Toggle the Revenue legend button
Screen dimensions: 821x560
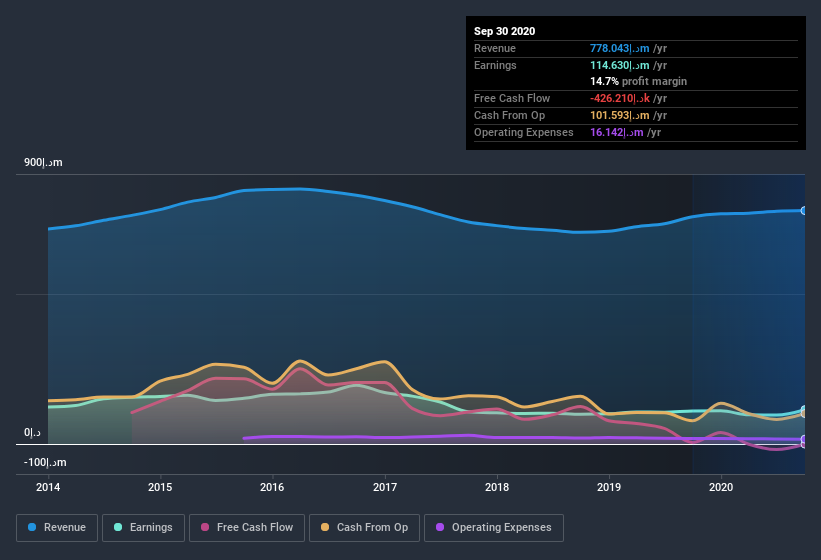pos(57,528)
